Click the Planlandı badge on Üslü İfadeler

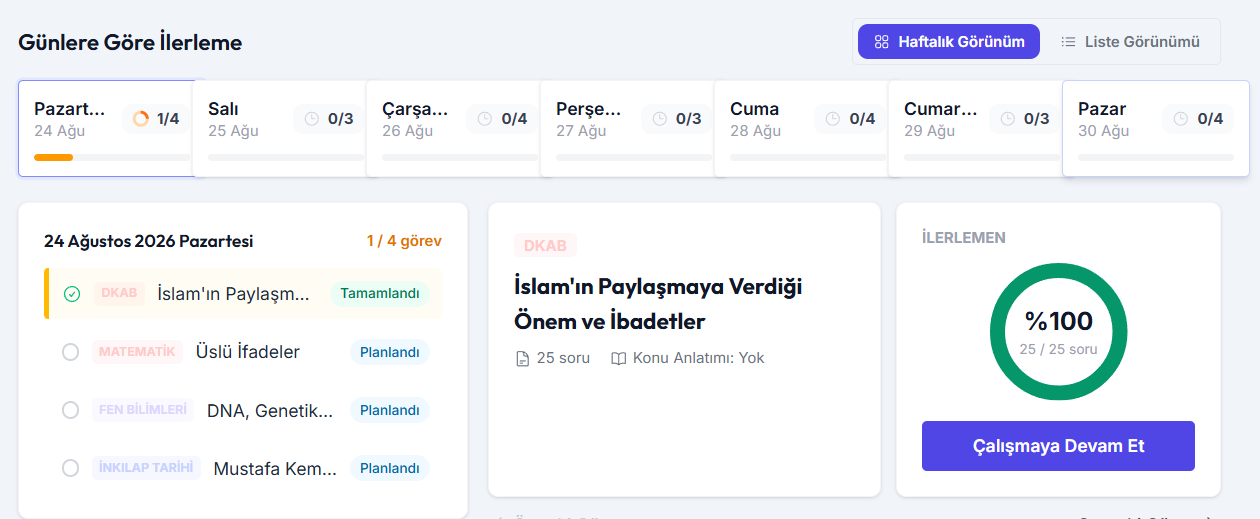point(390,352)
